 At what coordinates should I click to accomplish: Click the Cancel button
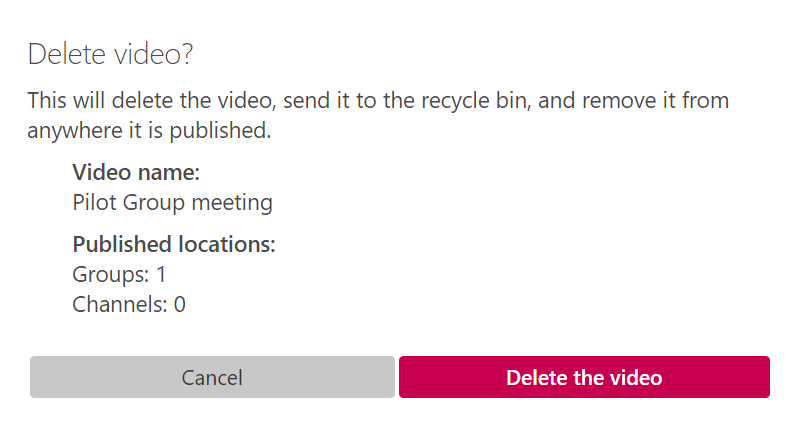click(212, 377)
